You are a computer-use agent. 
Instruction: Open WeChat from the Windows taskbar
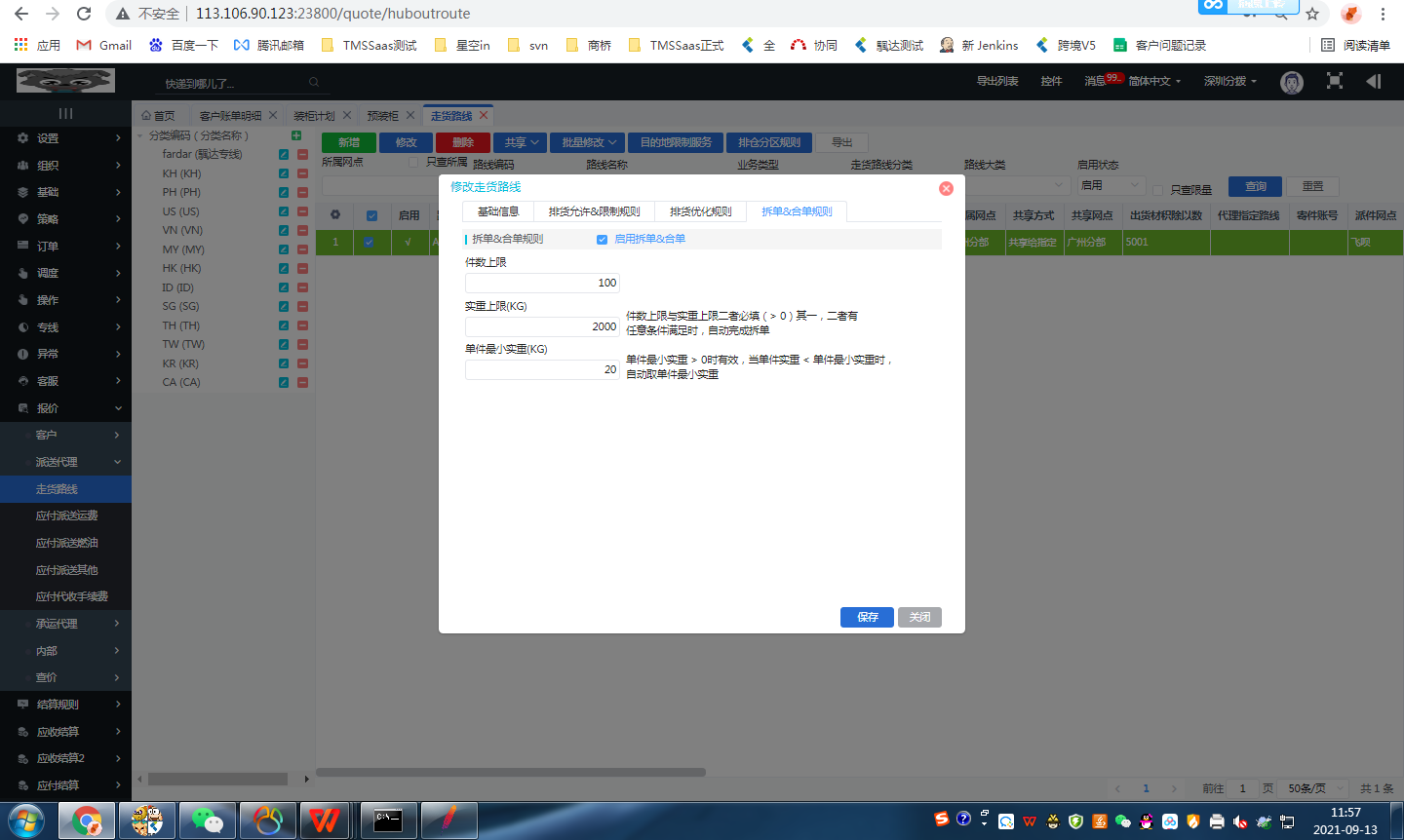(x=207, y=821)
